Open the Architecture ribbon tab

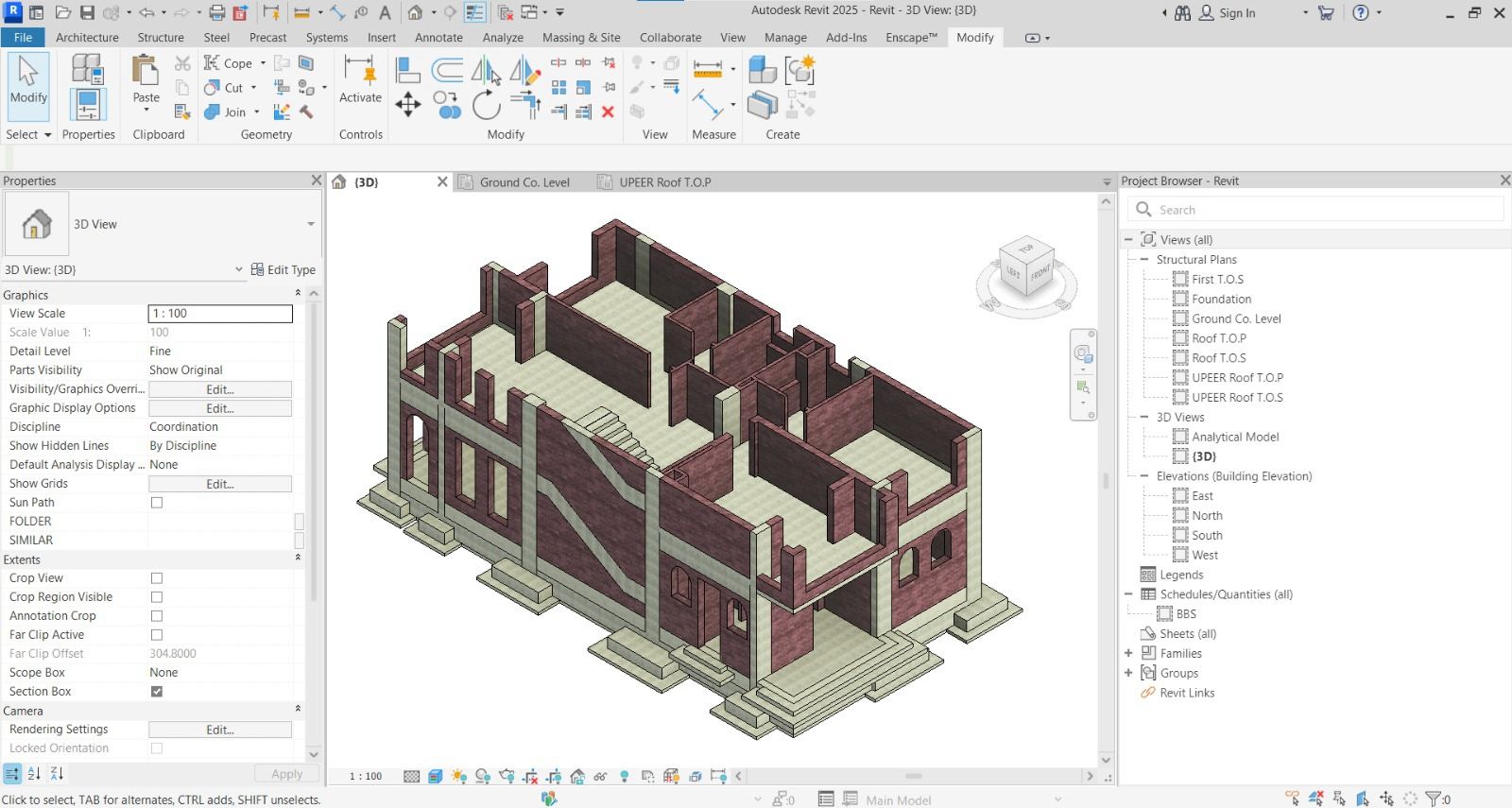point(87,38)
